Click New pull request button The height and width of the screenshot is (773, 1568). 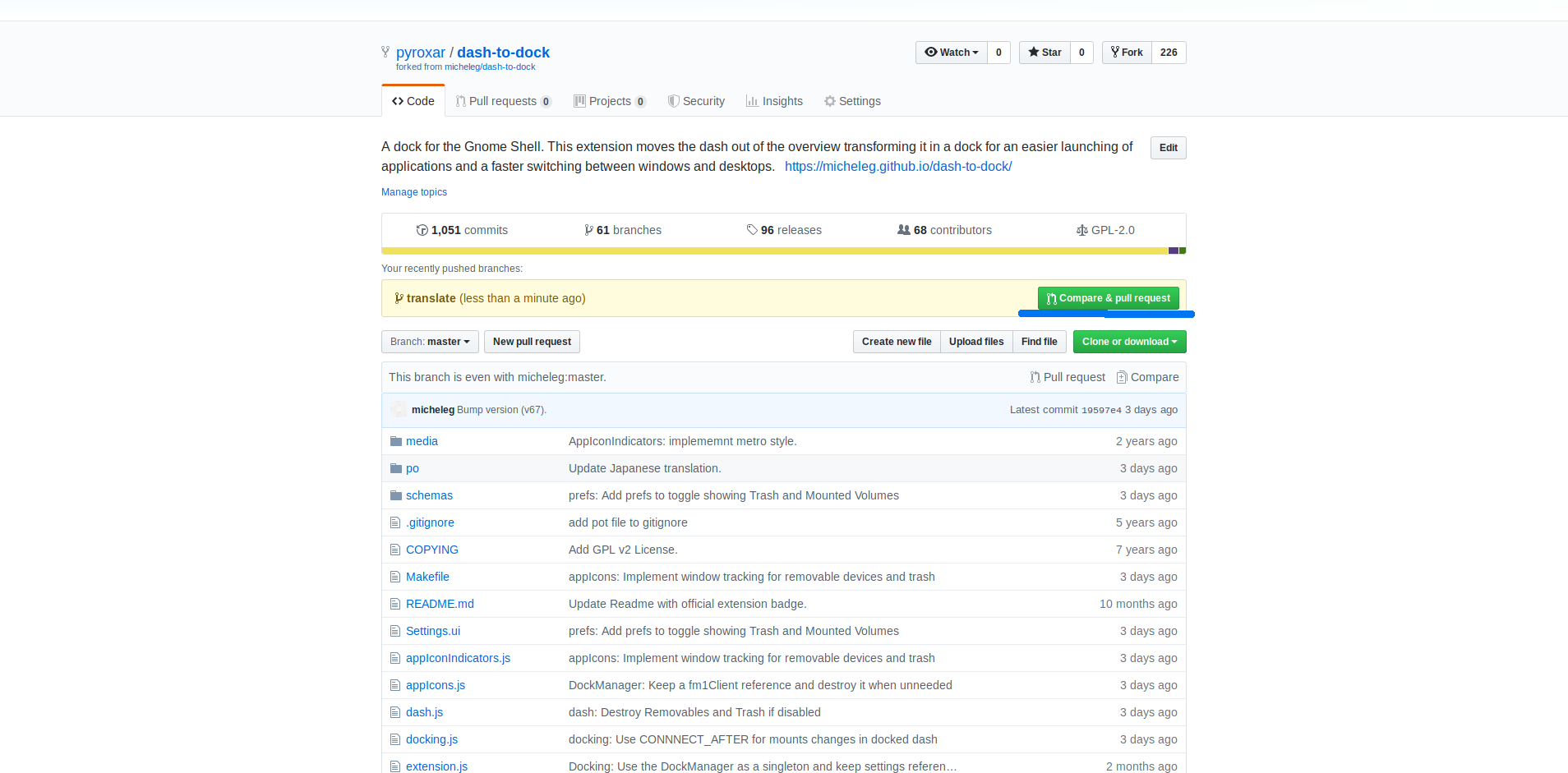532,342
